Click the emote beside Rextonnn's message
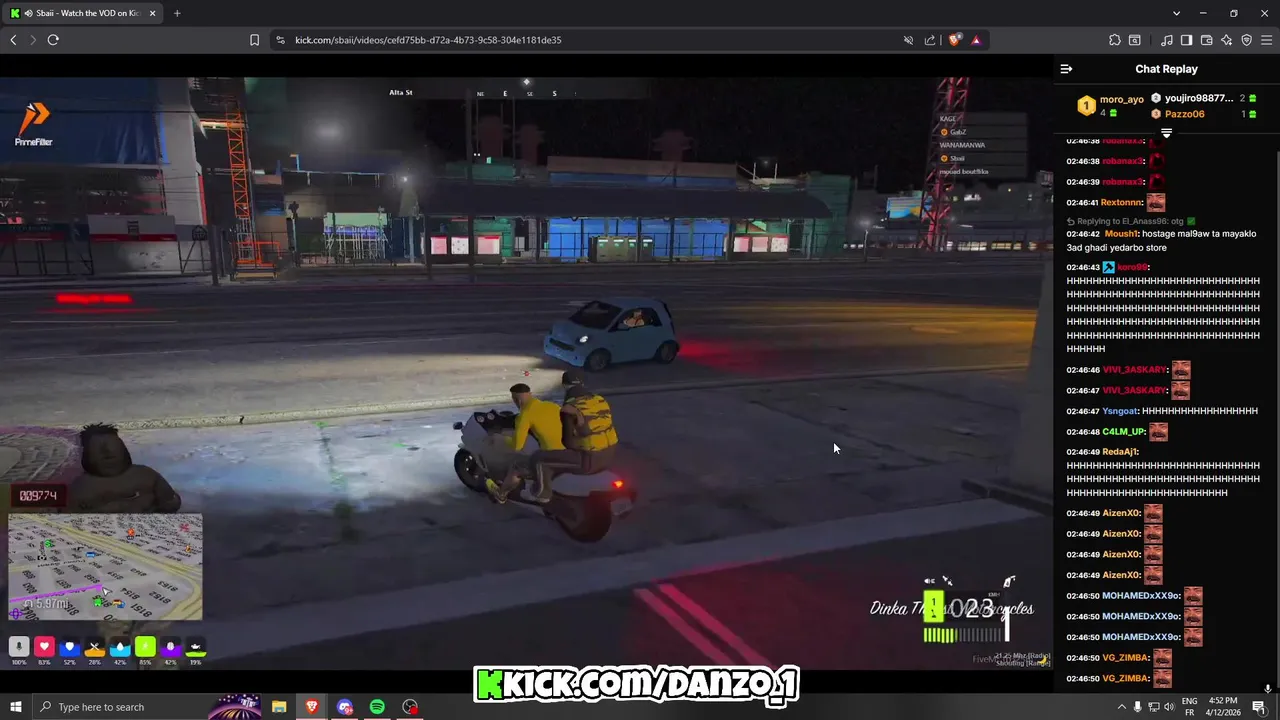The width and height of the screenshot is (1280, 720). 1156,202
